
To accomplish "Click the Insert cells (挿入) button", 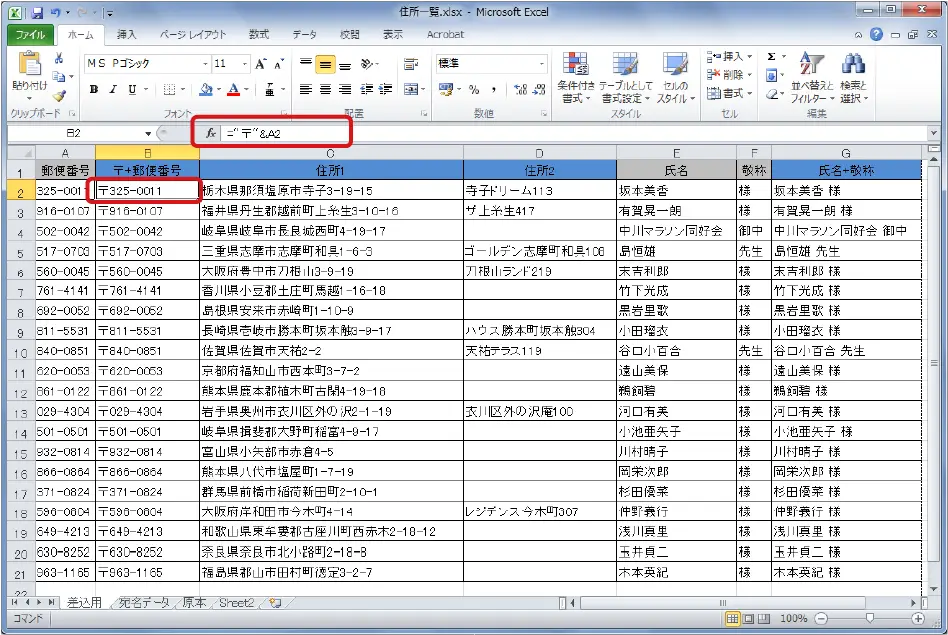I will coord(728,56).
